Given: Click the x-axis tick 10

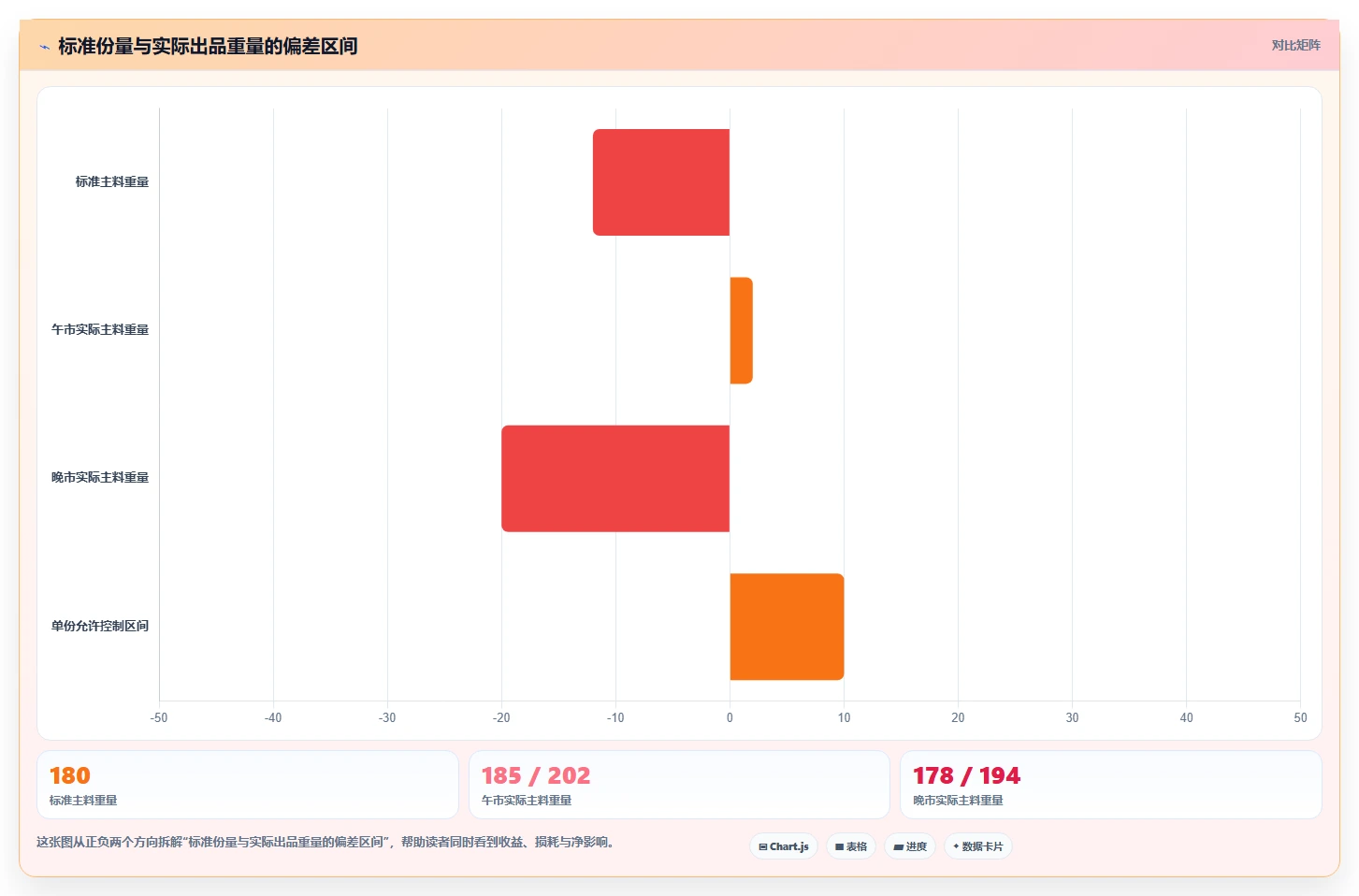Looking at the screenshot, I should coord(844,717).
